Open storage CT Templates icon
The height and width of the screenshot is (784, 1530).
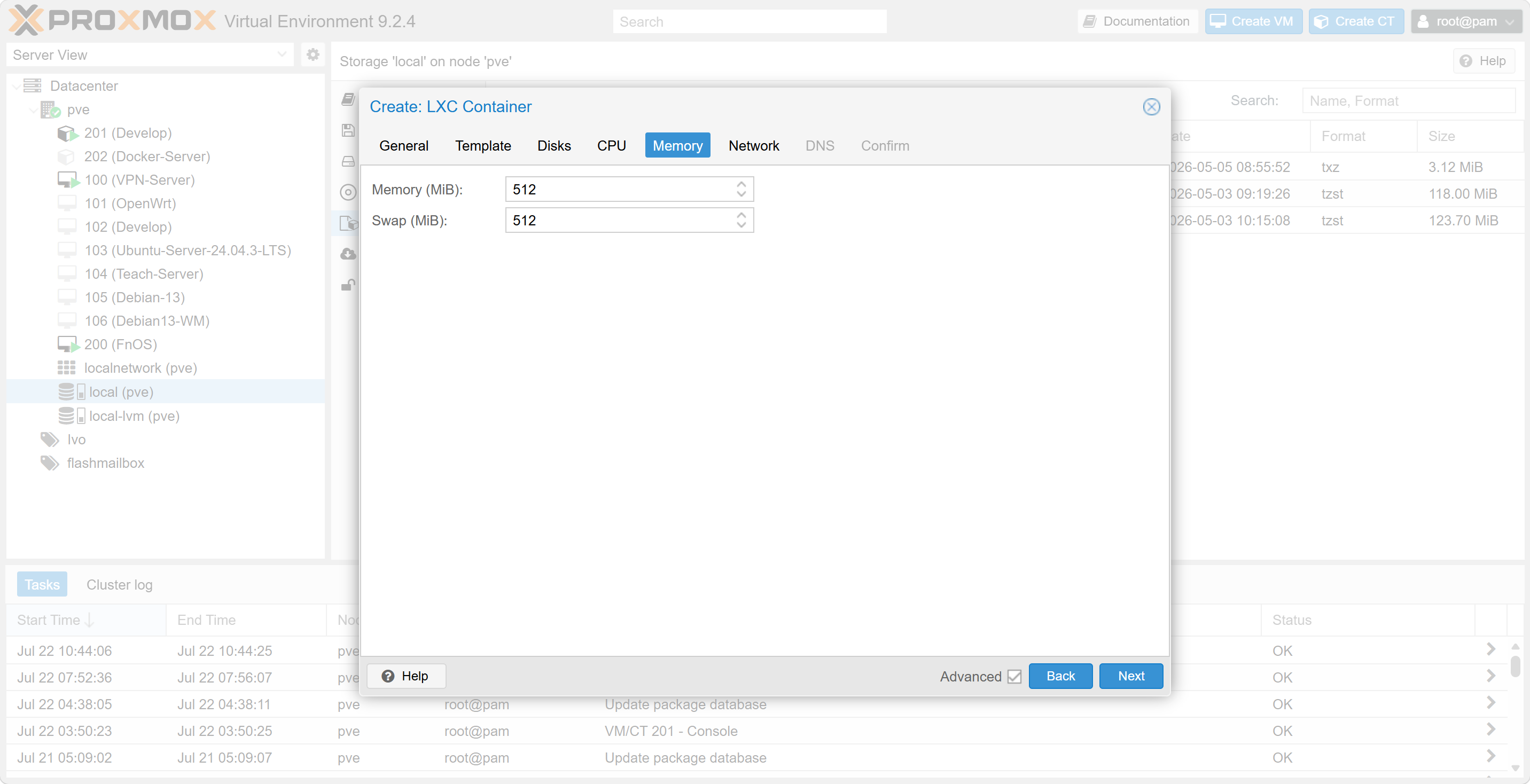coord(349,223)
